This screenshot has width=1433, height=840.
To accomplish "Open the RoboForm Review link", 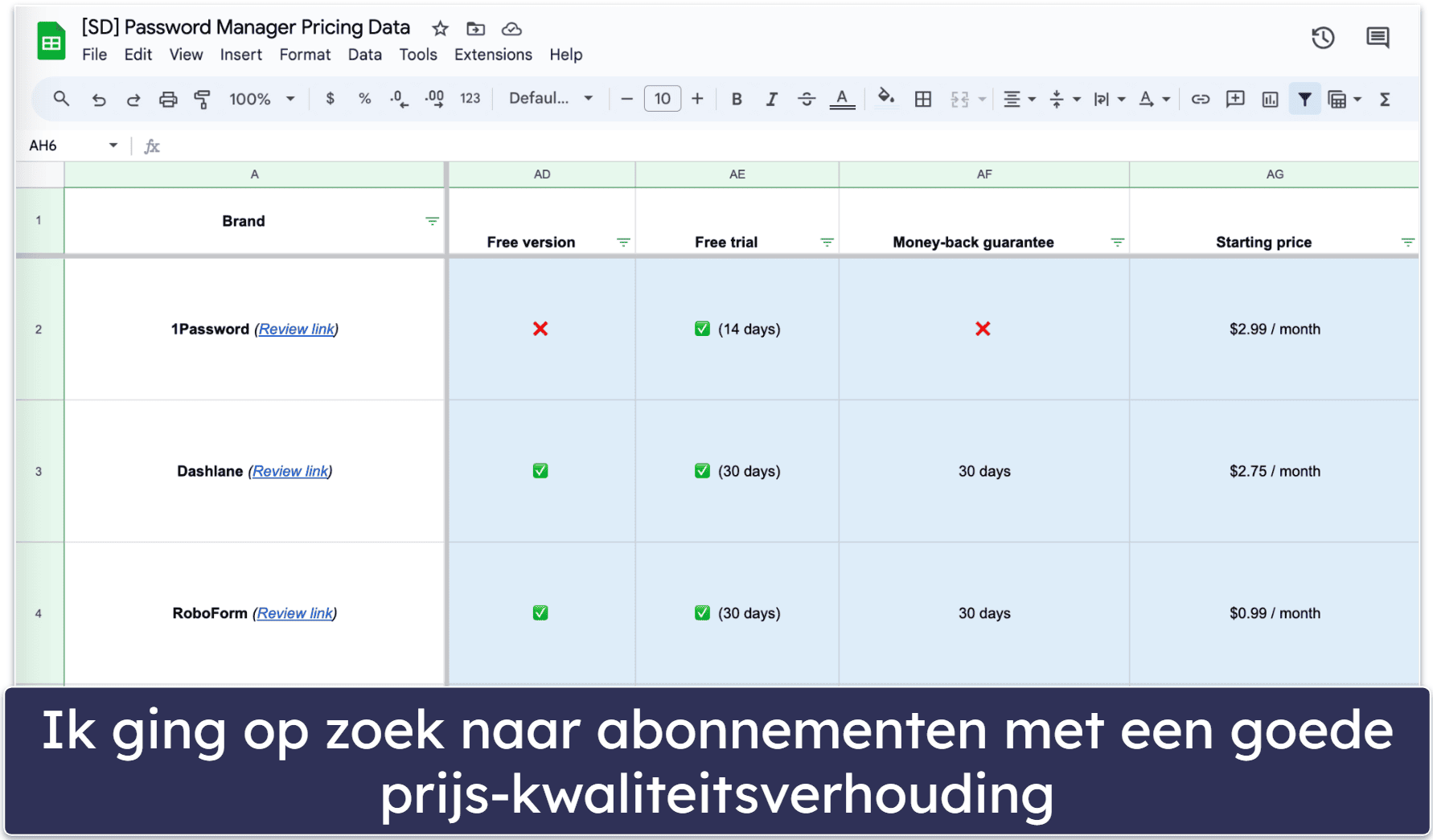I will [x=294, y=613].
